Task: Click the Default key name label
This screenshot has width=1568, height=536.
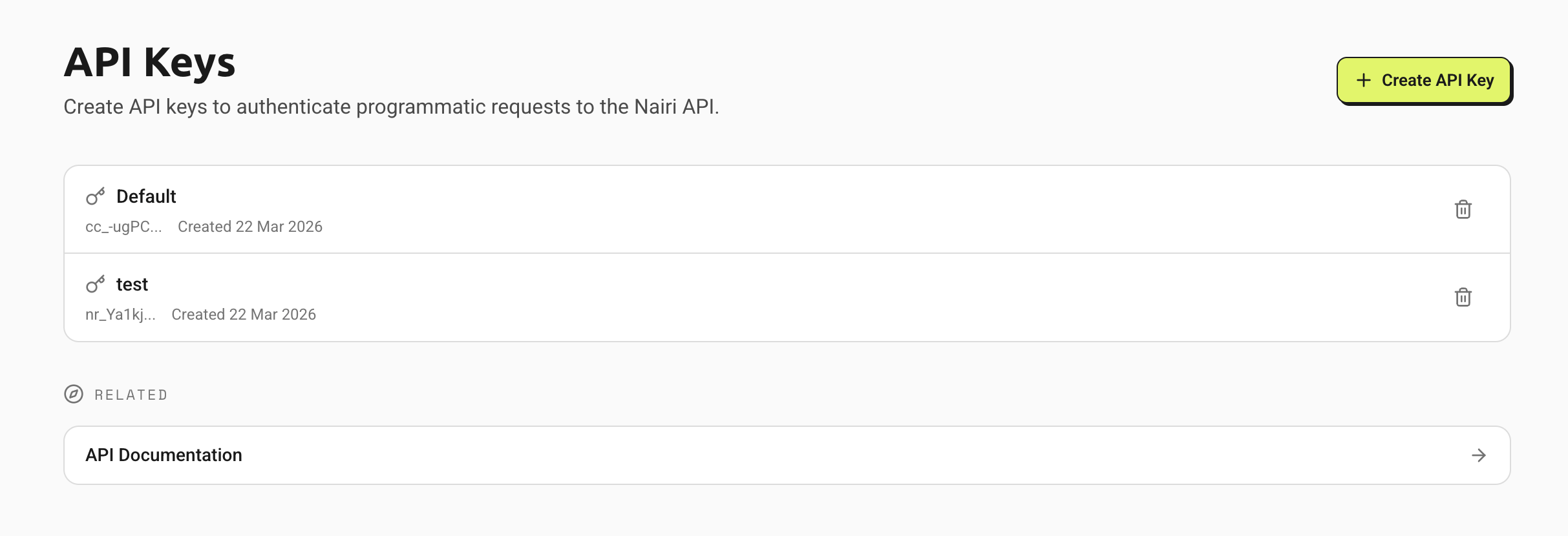Action: pos(146,196)
